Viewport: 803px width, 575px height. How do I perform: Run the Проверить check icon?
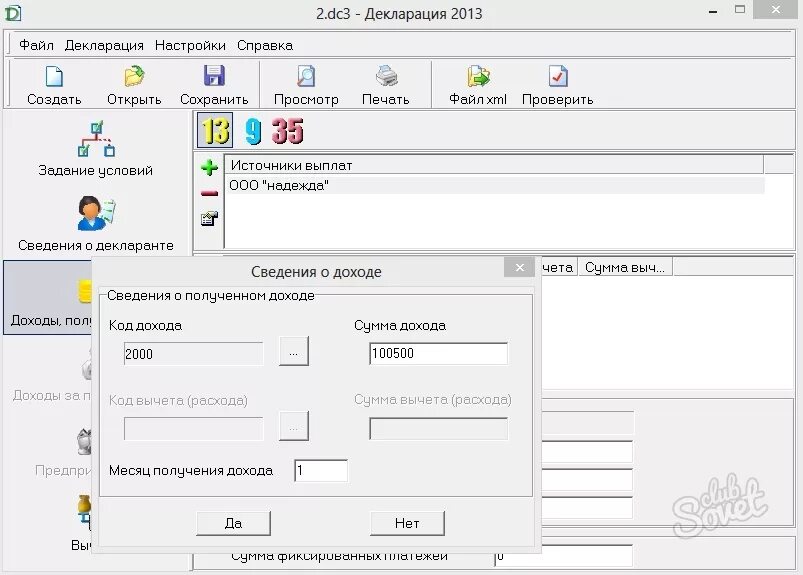(558, 76)
